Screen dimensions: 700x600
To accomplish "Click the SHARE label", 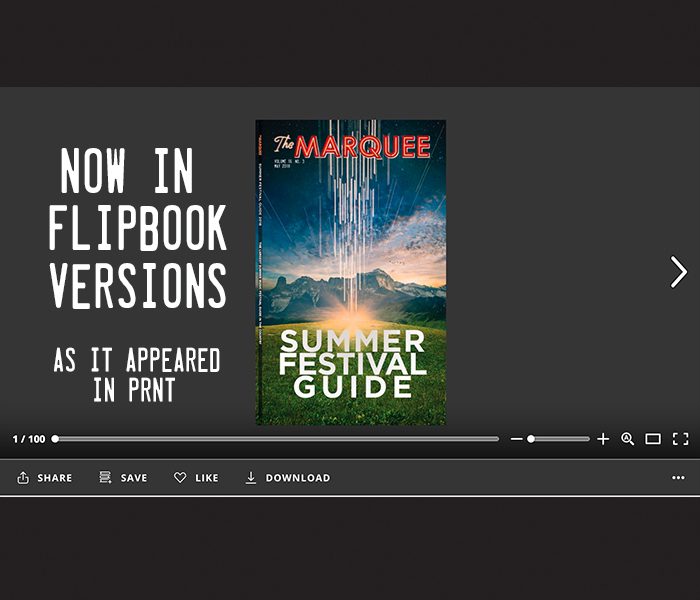I will coord(54,478).
